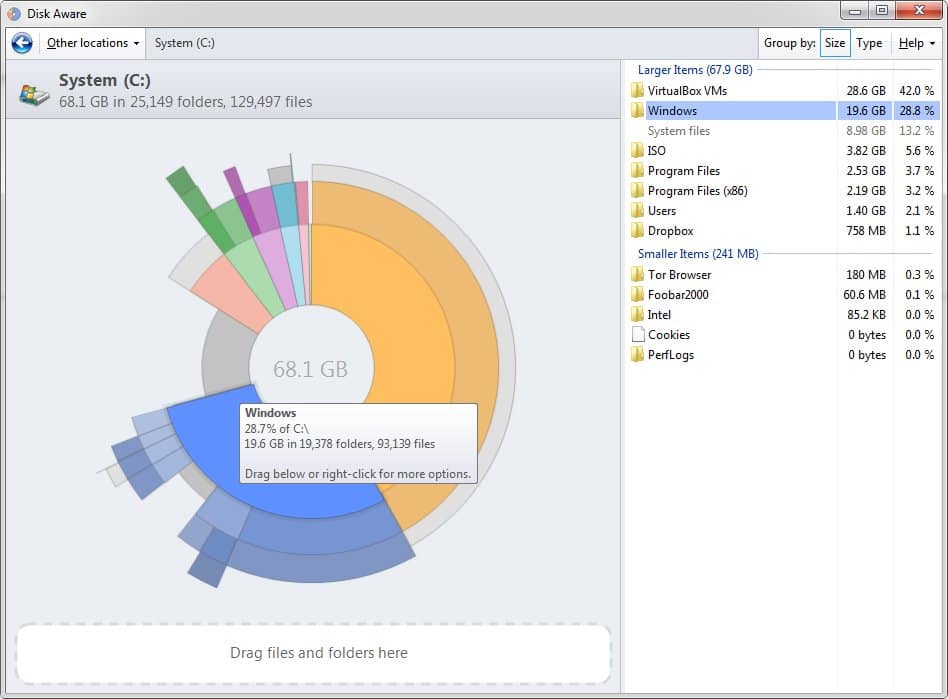Select the Program Files row
This screenshot has width=948, height=699.
click(x=783, y=171)
